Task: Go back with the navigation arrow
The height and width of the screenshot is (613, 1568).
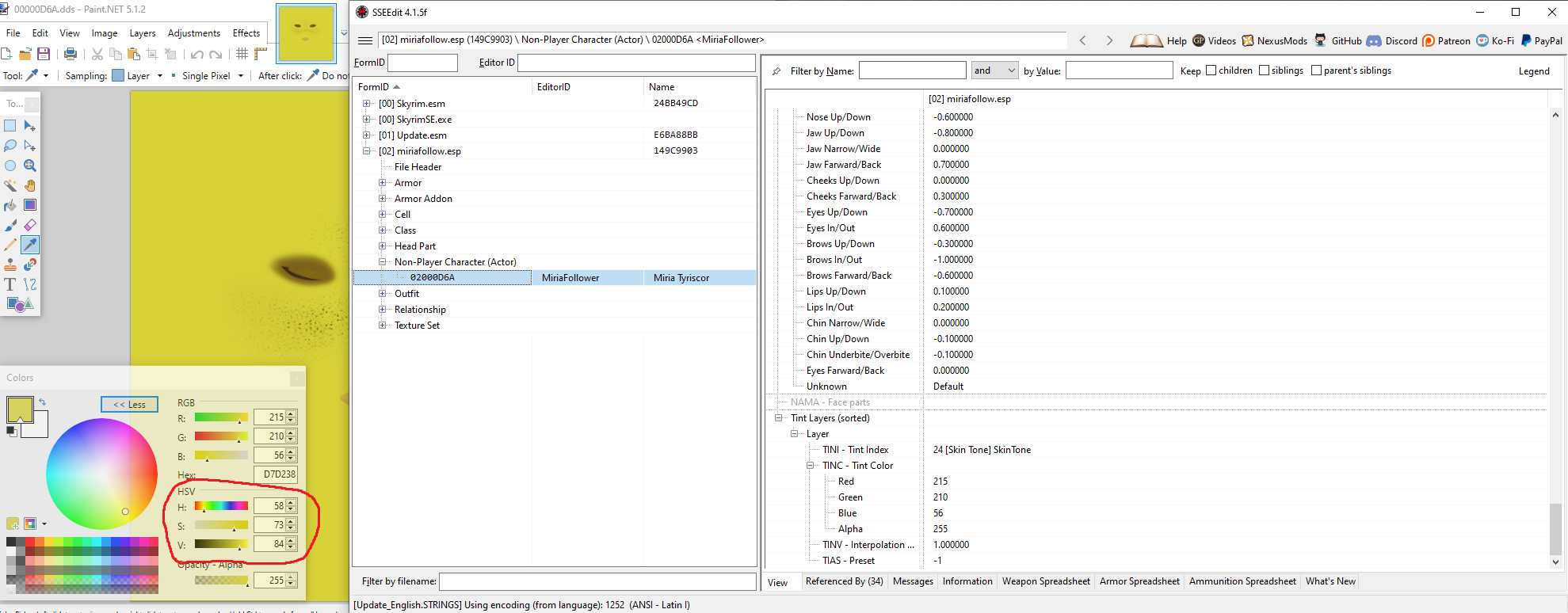Action: [1082, 40]
